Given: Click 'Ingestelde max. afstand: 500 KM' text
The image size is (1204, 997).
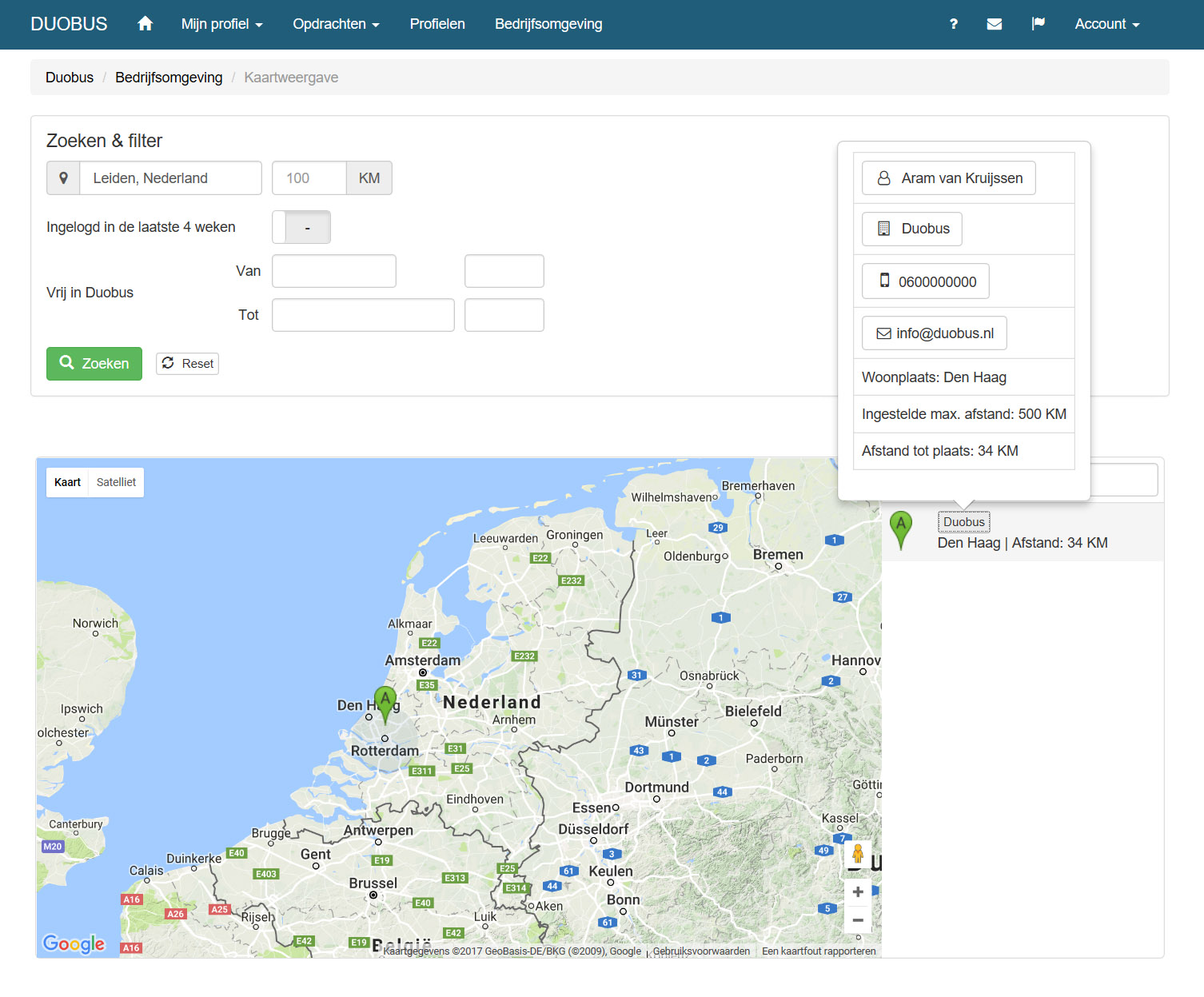Looking at the screenshot, I should pyautogui.click(x=964, y=414).
